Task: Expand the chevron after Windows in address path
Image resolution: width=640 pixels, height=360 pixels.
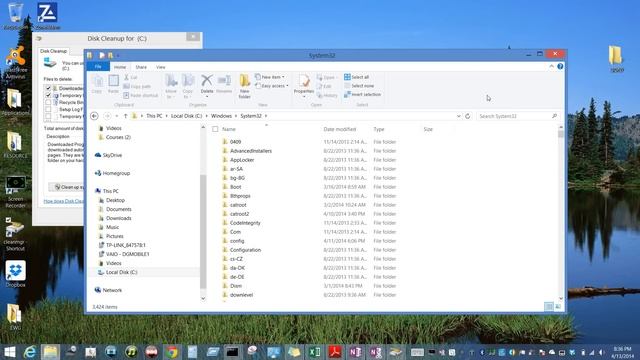Action: (236, 116)
